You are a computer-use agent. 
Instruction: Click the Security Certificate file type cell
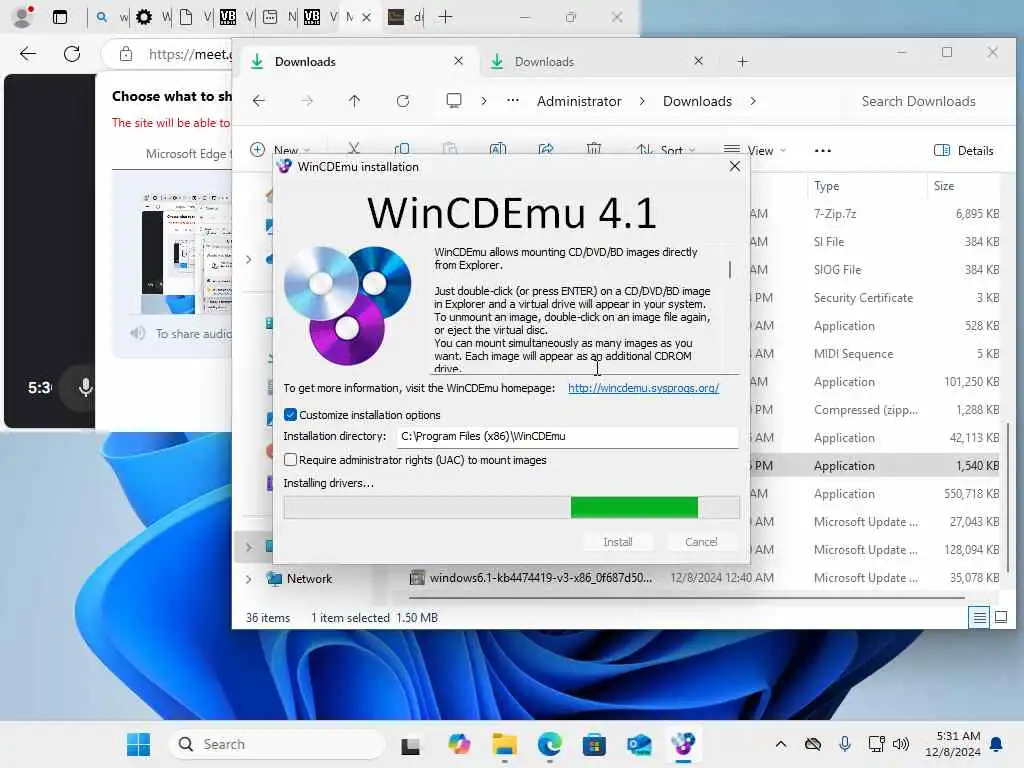[x=863, y=298]
